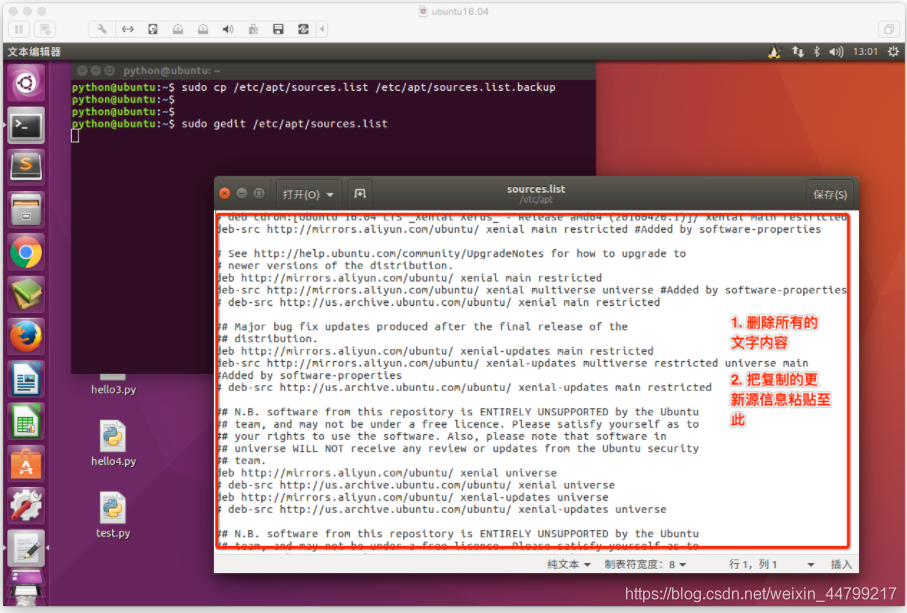Viewport: 907px width, 613px height.
Task: Click the 文本编辑器 app menu title
Action: (x=34, y=52)
